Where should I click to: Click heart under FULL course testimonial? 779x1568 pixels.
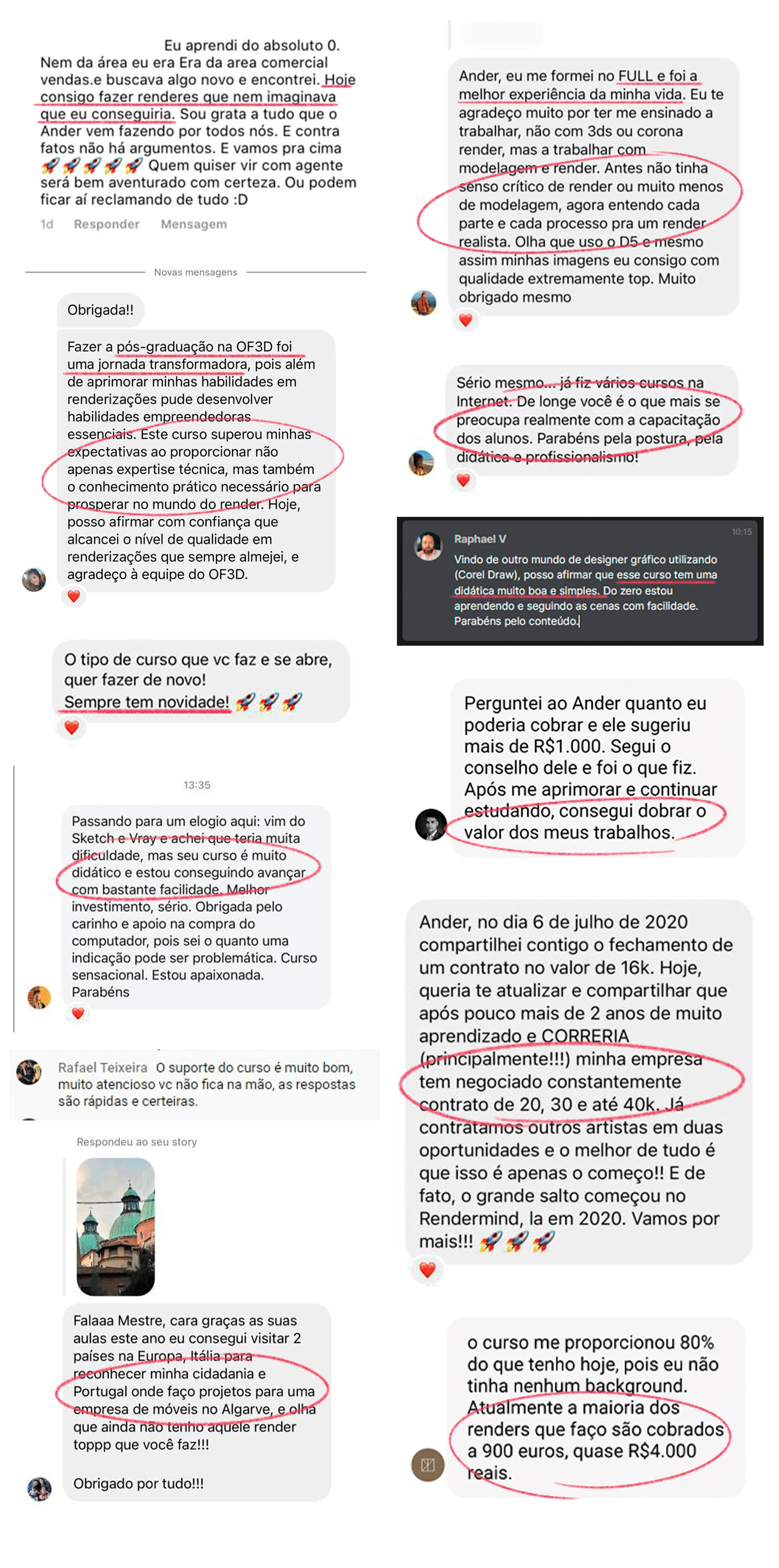tap(465, 320)
